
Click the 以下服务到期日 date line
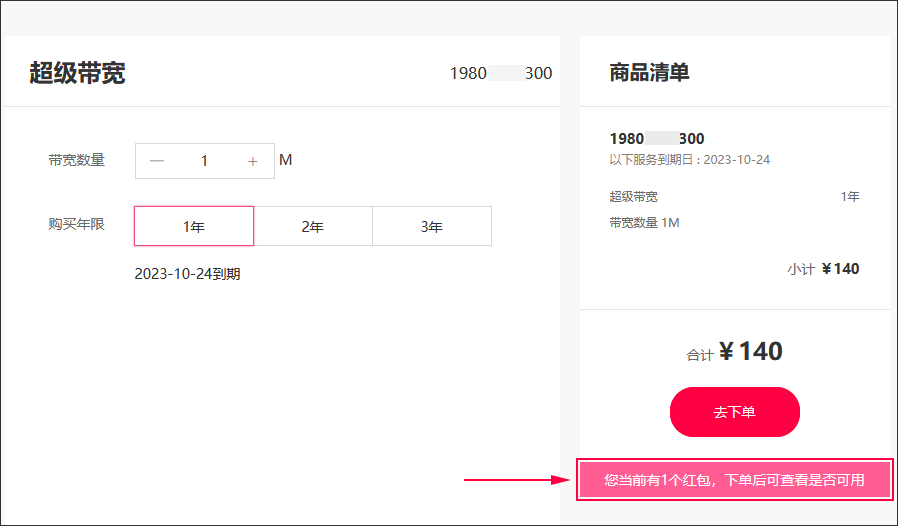click(690, 159)
